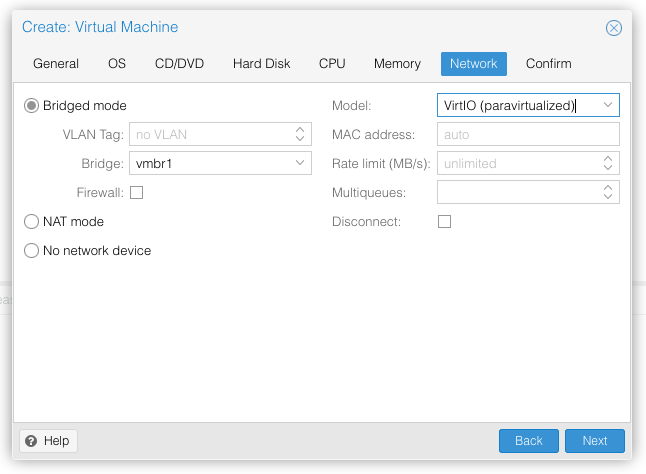The height and width of the screenshot is (474, 646).
Task: Click the Next button
Action: (x=594, y=441)
